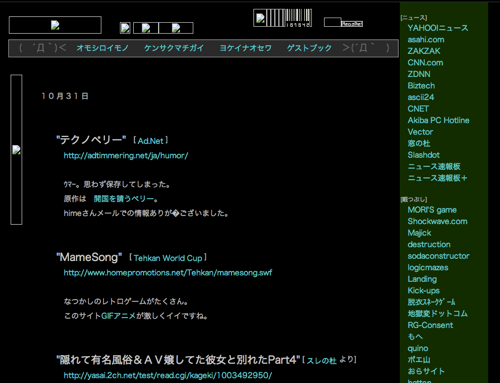Open the sodaconstructor link
Image resolution: width=500 pixels, height=383 pixels.
point(438,256)
